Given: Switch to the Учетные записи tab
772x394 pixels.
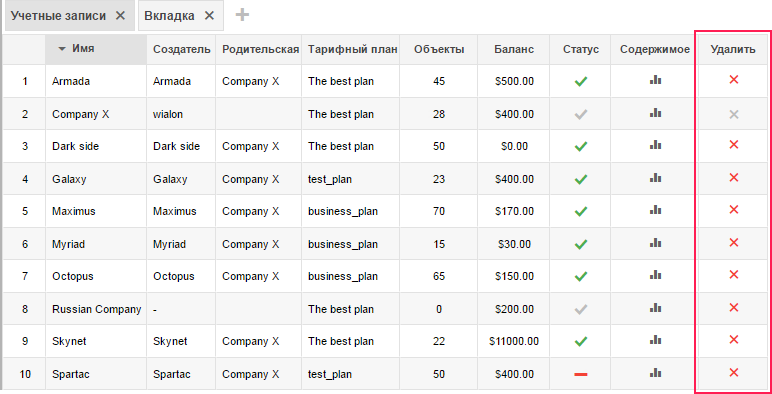Looking at the screenshot, I should tap(59, 16).
